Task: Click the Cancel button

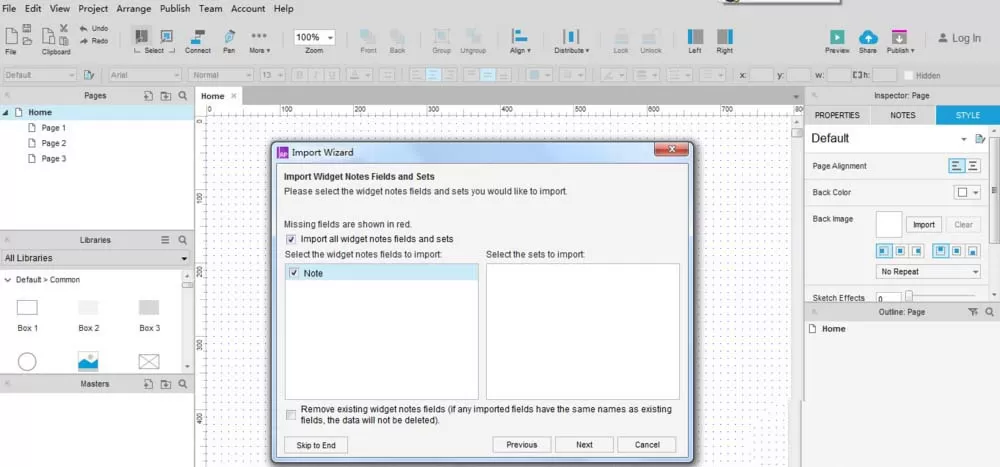Action: (647, 445)
